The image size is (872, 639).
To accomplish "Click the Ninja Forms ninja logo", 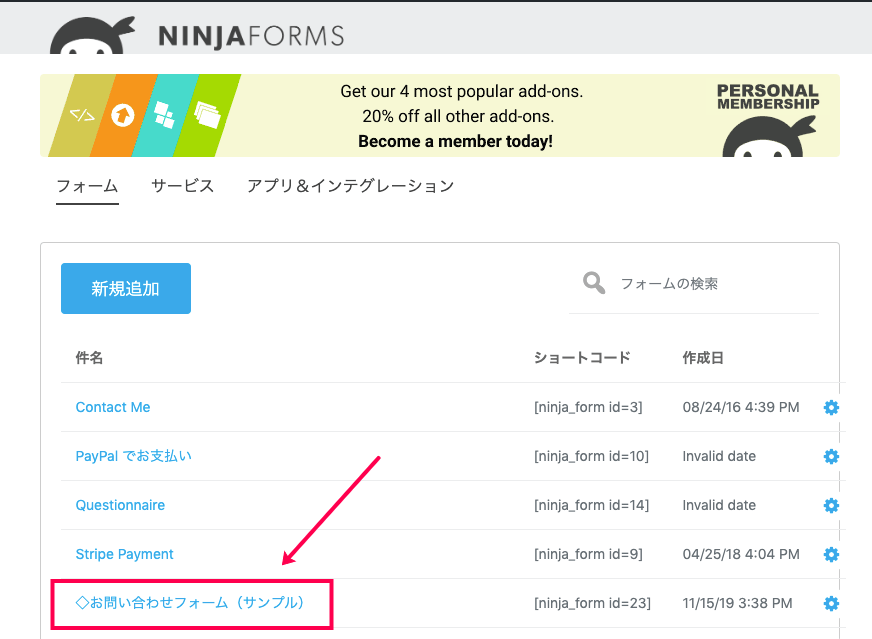I will [92, 36].
